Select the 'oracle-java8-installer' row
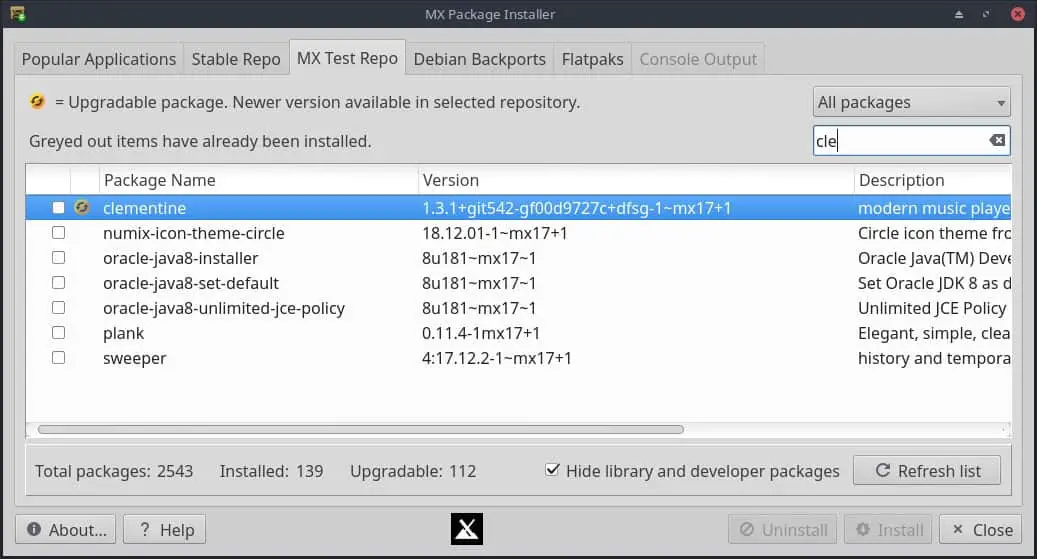The height and width of the screenshot is (559, 1037). (x=518, y=258)
